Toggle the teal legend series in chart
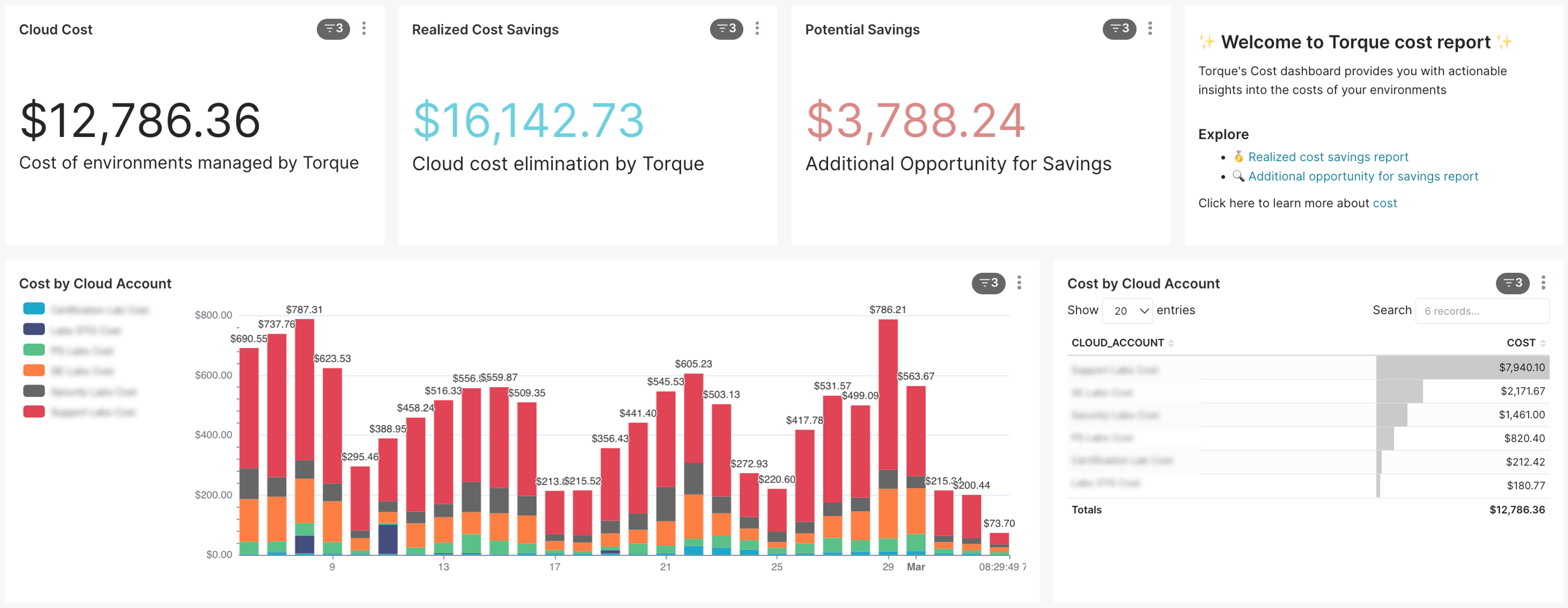1568x608 pixels. [34, 310]
